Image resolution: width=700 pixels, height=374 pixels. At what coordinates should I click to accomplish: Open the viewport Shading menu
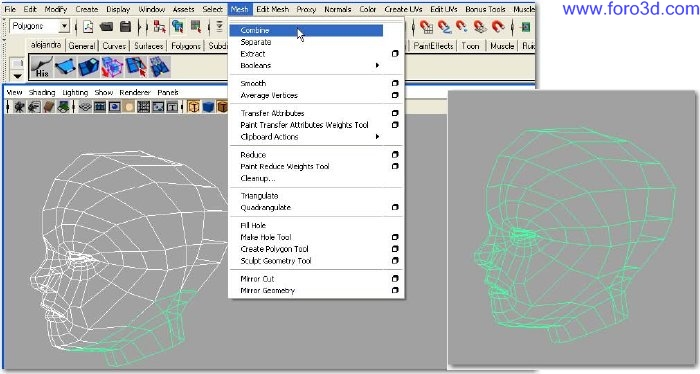[42, 92]
